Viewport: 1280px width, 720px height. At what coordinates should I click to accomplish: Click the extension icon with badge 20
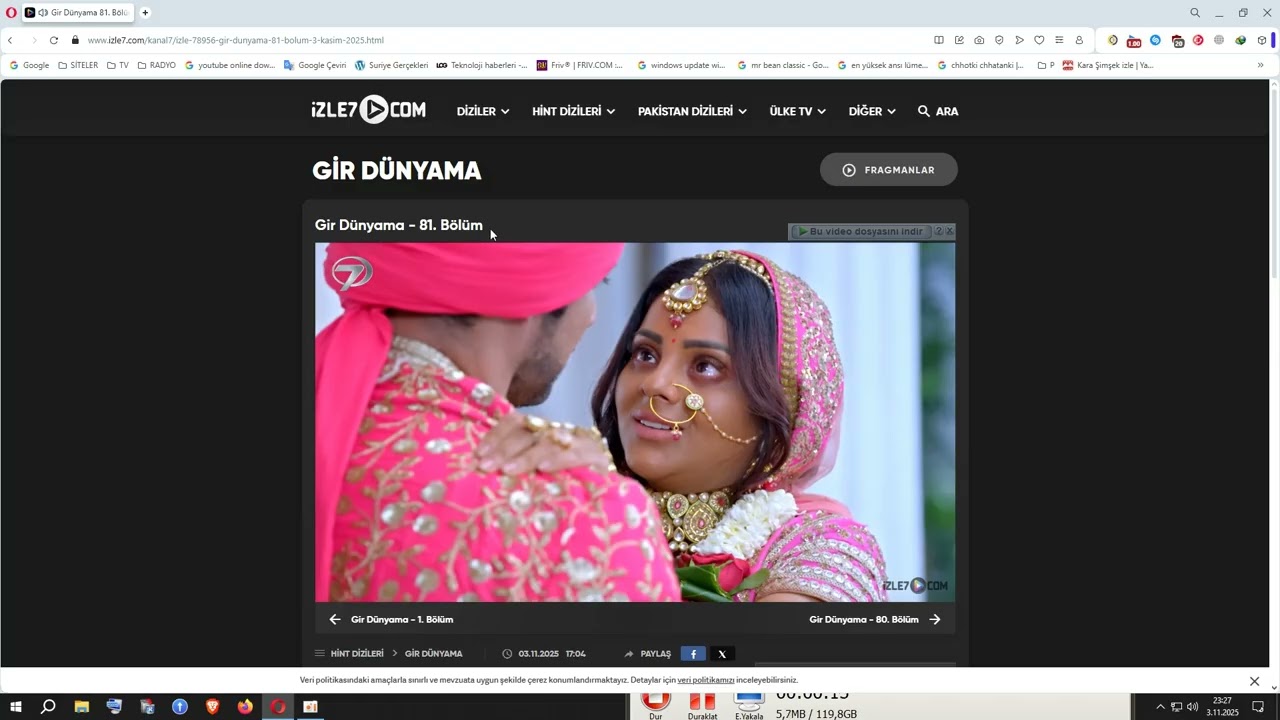click(1177, 41)
